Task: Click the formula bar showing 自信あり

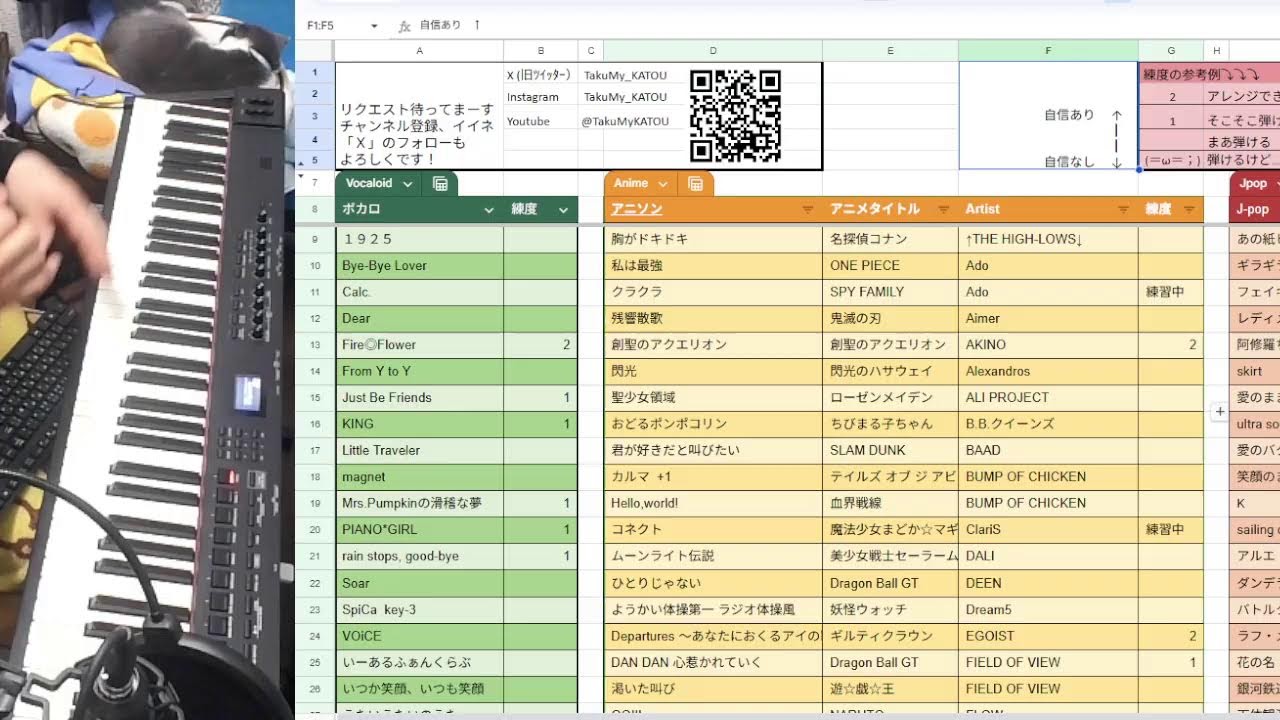Action: click(x=450, y=25)
